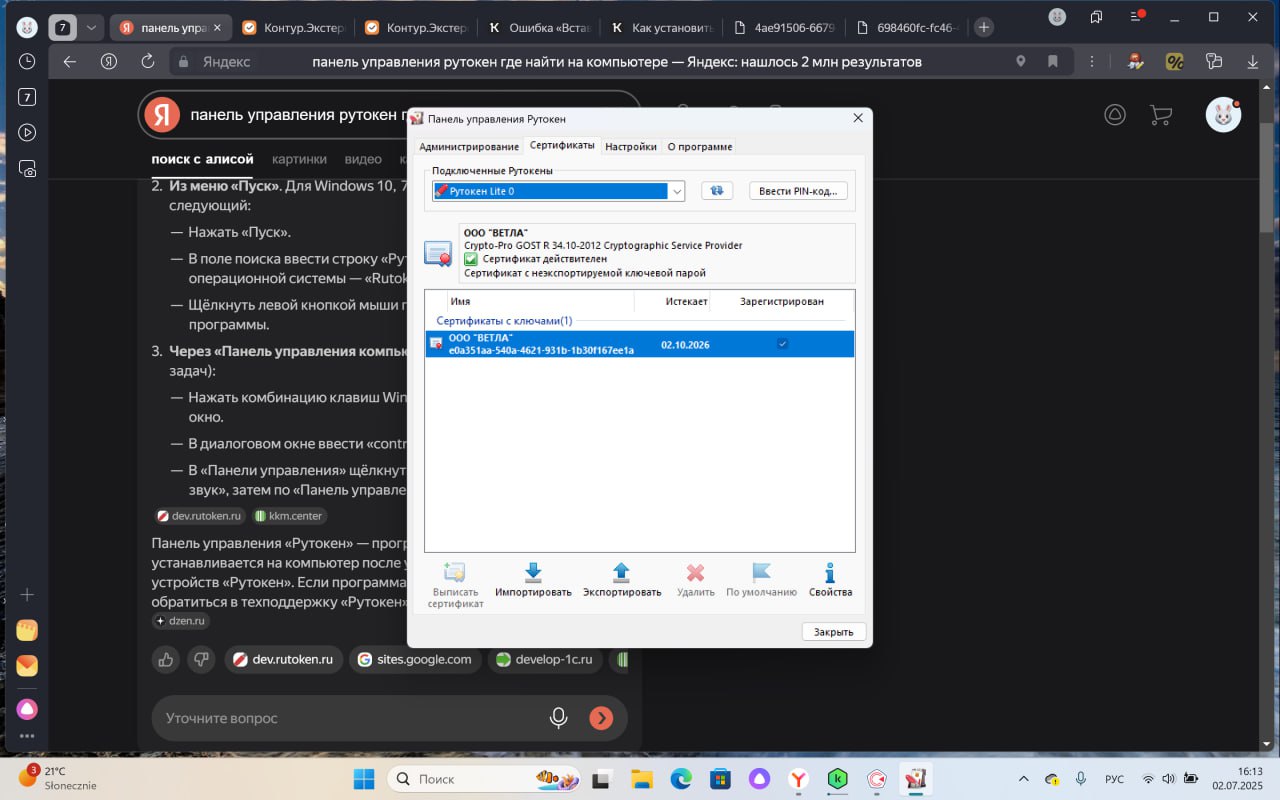Open Yandex Browser from taskbar
Image resolution: width=1280 pixels, height=800 pixels.
[798, 779]
